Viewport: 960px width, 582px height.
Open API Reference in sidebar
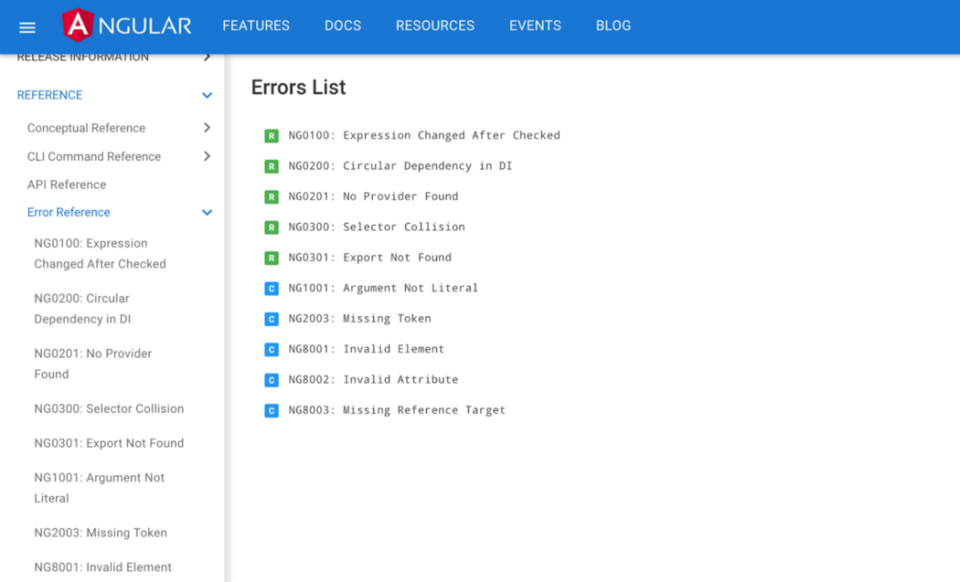click(x=67, y=185)
